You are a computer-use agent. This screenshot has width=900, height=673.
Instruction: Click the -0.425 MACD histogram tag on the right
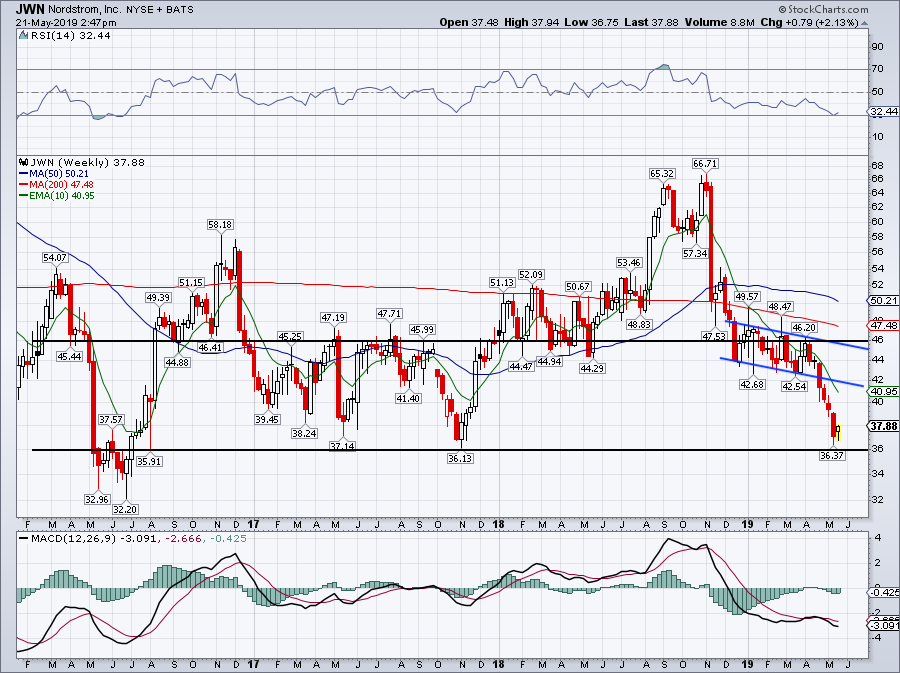883,592
